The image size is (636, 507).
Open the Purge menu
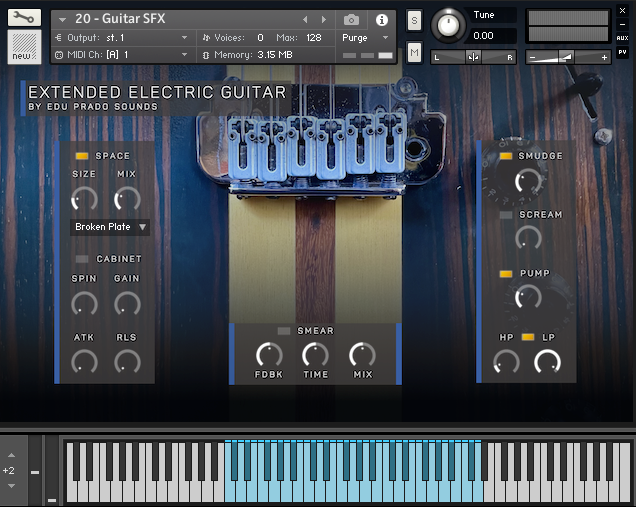[x=365, y=37]
